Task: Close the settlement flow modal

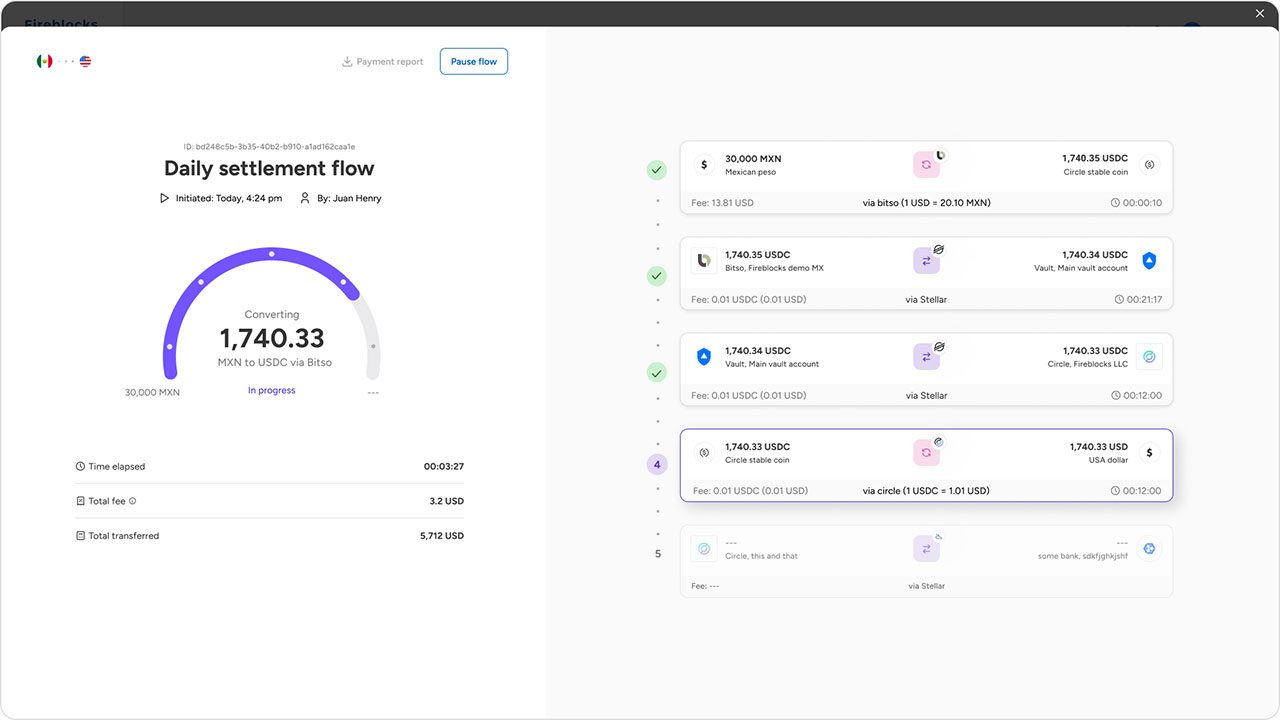Action: [1260, 13]
